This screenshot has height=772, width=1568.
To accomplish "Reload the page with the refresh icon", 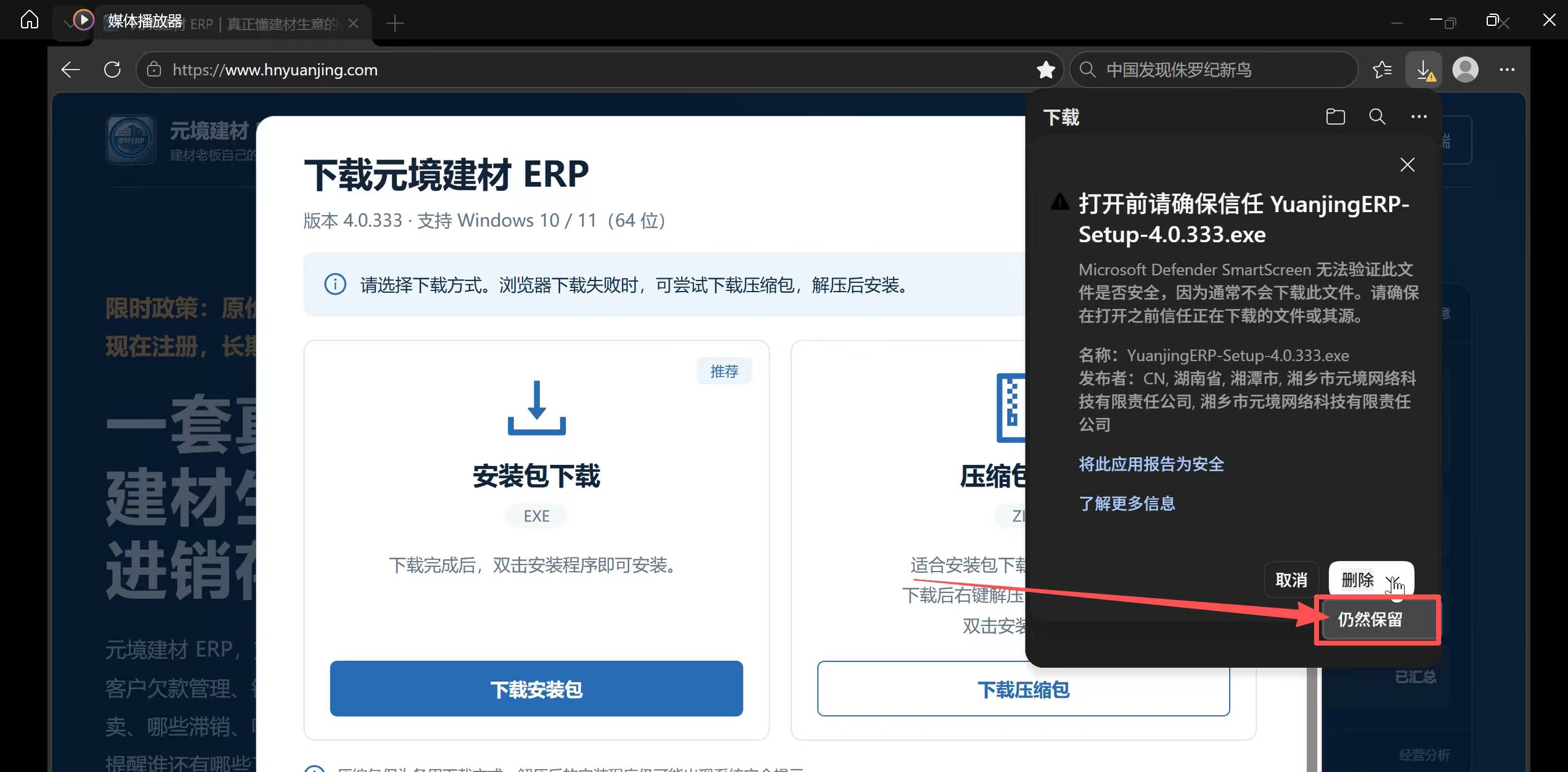I will (112, 70).
